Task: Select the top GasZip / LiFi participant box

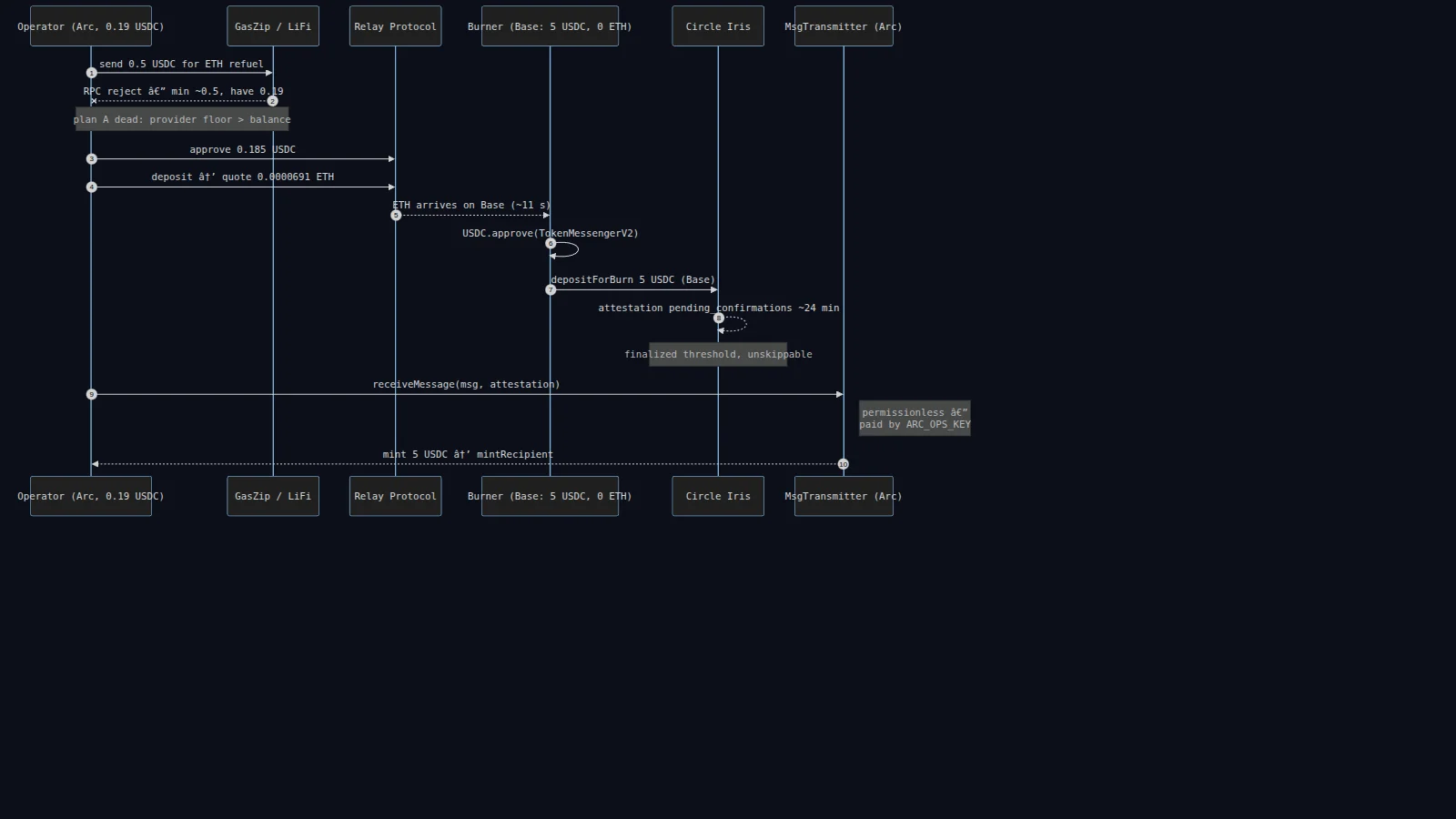Action: coord(273,26)
